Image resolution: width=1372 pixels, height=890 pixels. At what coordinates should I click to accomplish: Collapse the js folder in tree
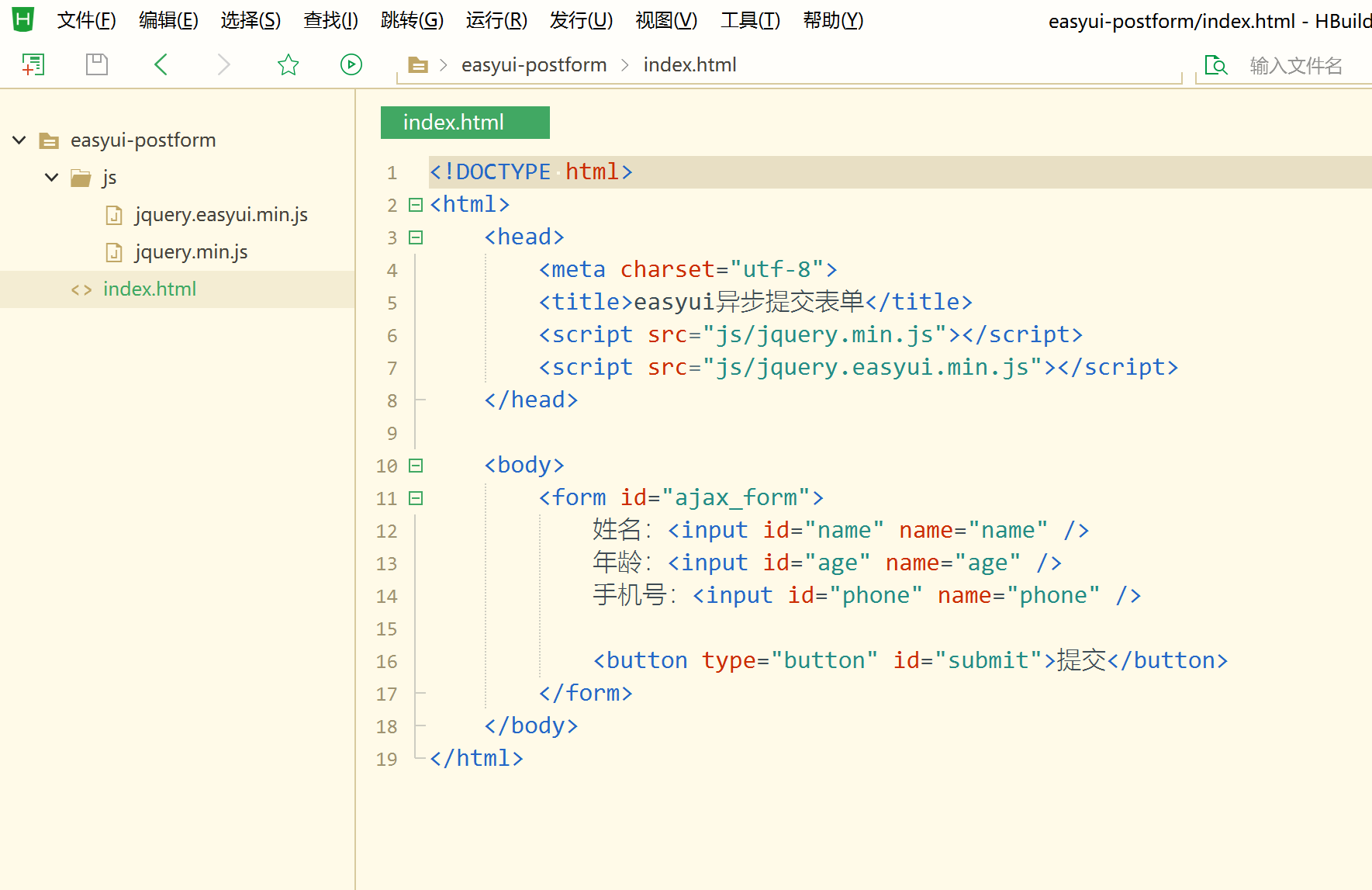52,178
